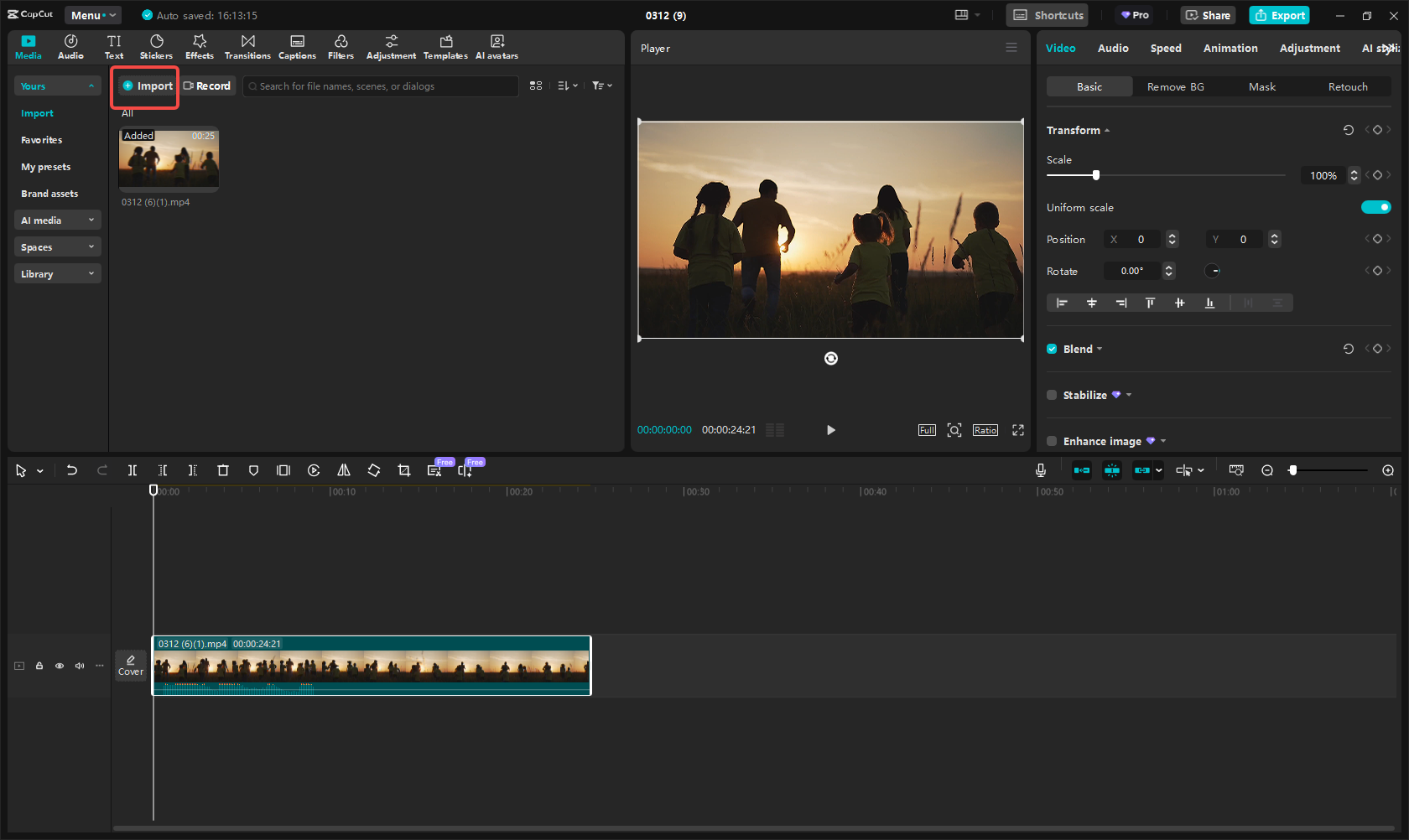Uncheck the Blend checkbox
This screenshot has width=1409, height=840.
[x=1052, y=349]
